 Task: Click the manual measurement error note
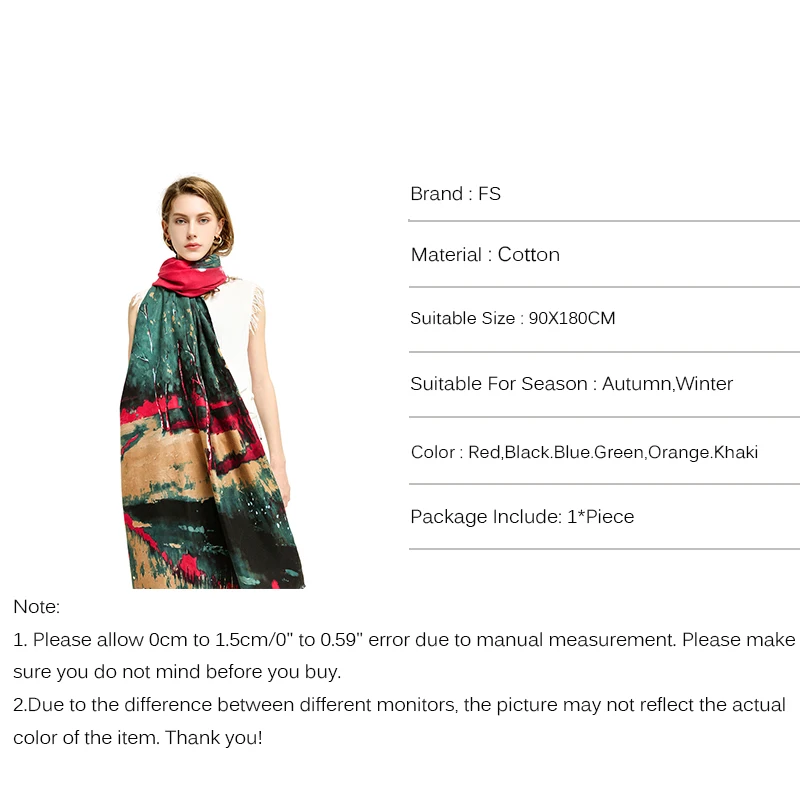tap(404, 640)
